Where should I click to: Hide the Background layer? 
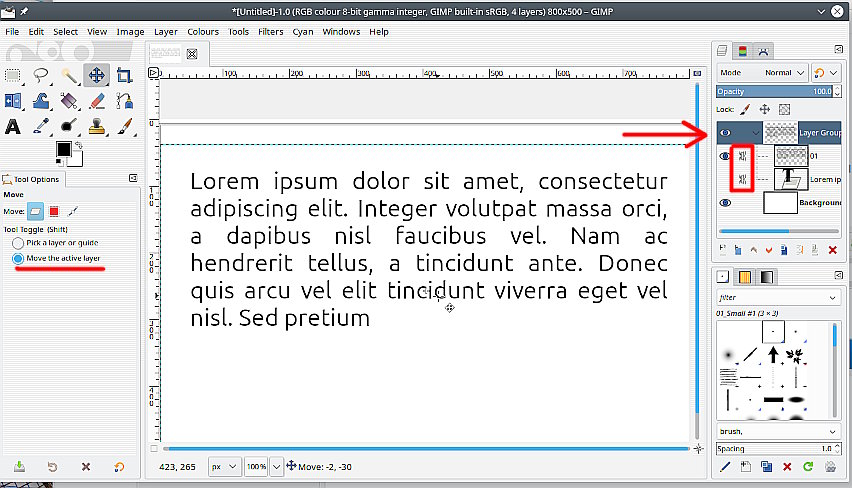click(x=725, y=203)
